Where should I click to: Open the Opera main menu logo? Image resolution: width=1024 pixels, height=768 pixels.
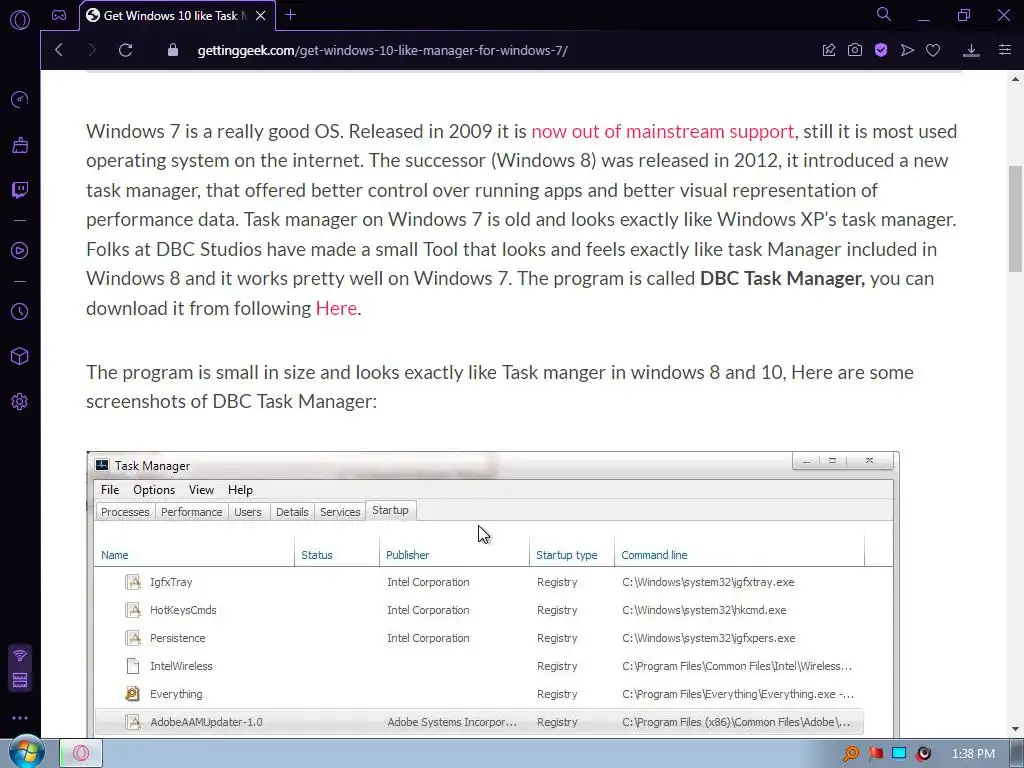point(20,20)
